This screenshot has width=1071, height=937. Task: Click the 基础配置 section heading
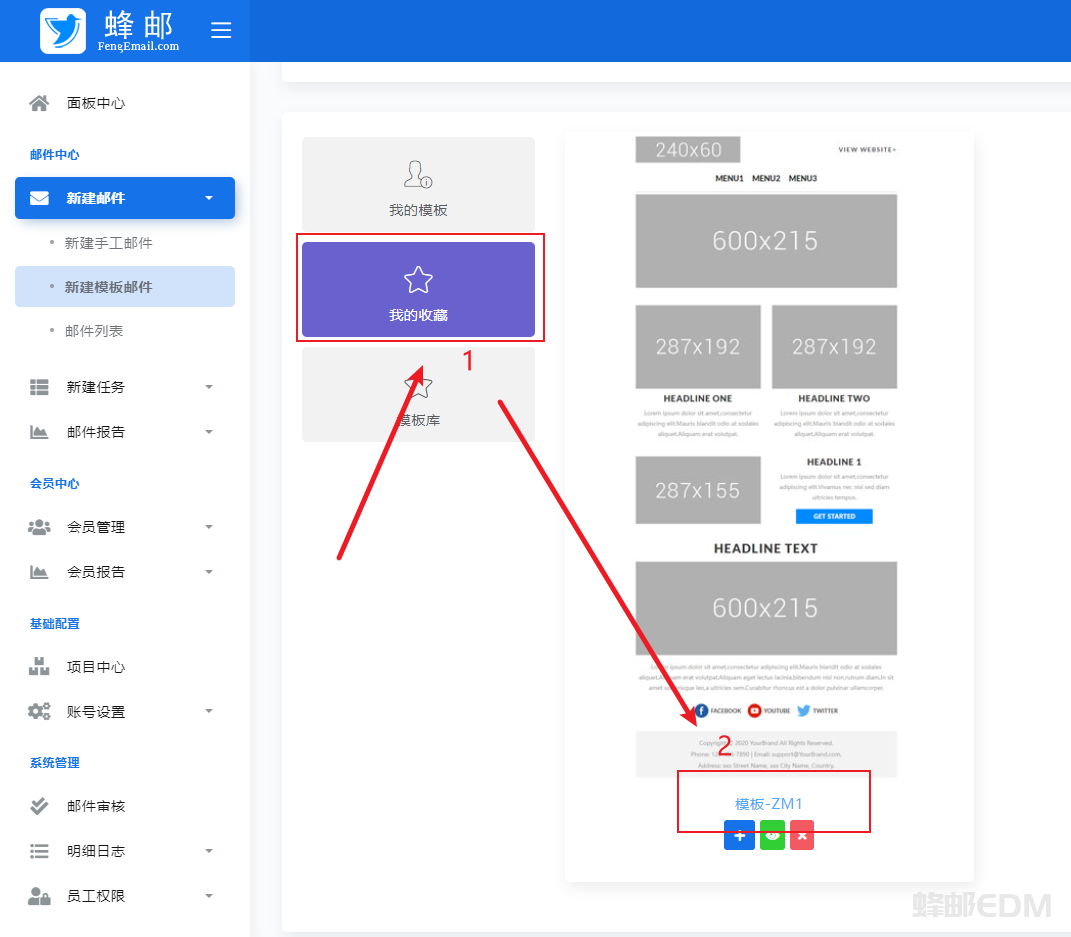coord(55,624)
